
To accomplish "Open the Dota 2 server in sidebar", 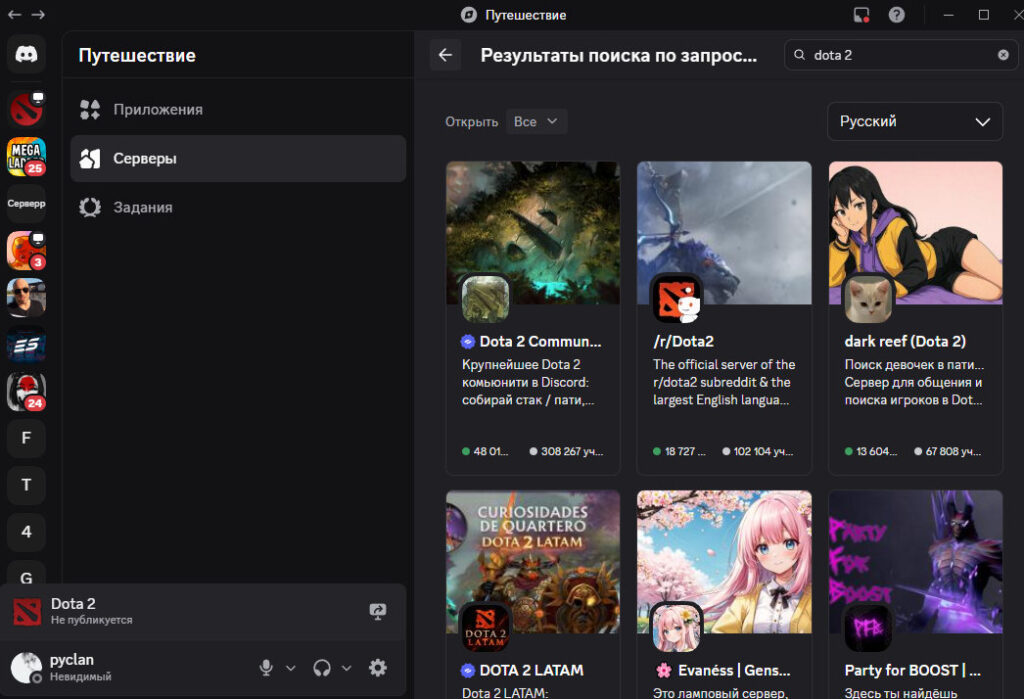I will point(26,108).
